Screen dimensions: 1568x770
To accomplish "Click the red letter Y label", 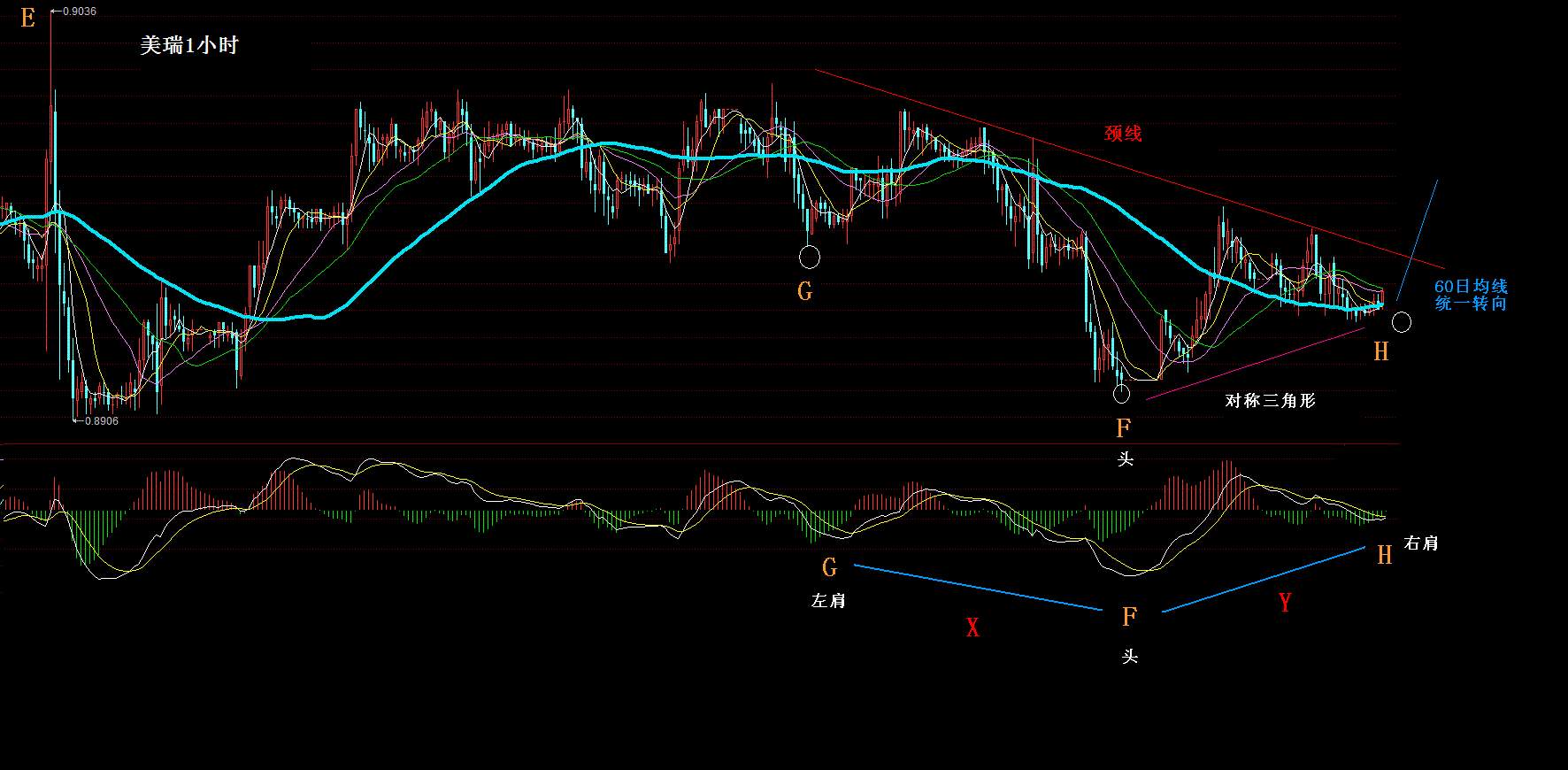I will point(1285,603).
